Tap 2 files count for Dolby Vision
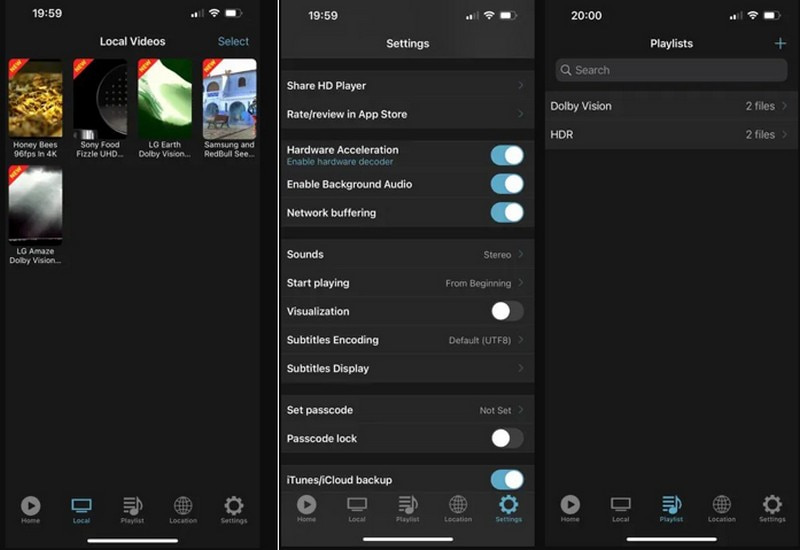Image resolution: width=800 pixels, height=550 pixels. (x=760, y=106)
